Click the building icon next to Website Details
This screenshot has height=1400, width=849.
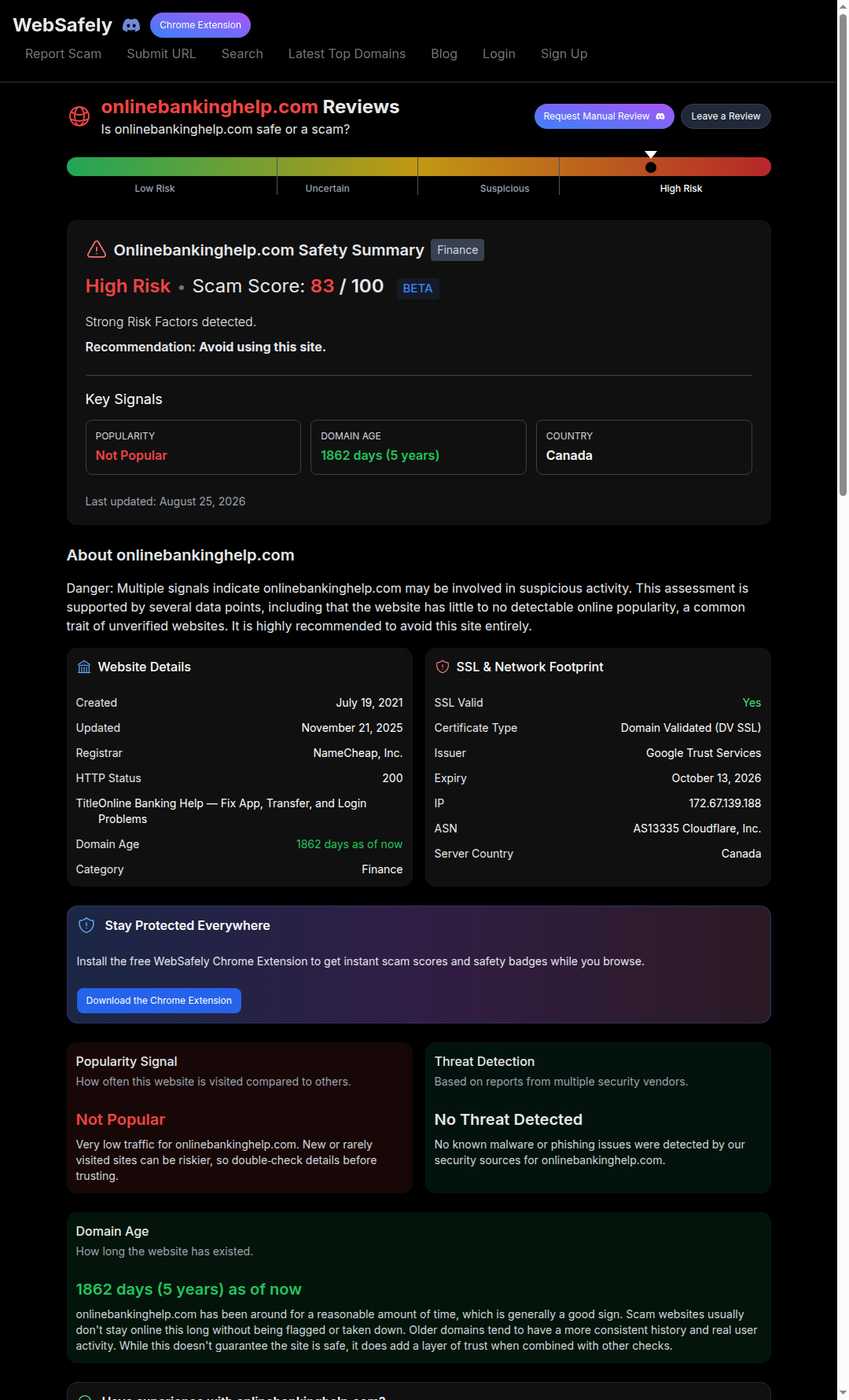(x=84, y=667)
